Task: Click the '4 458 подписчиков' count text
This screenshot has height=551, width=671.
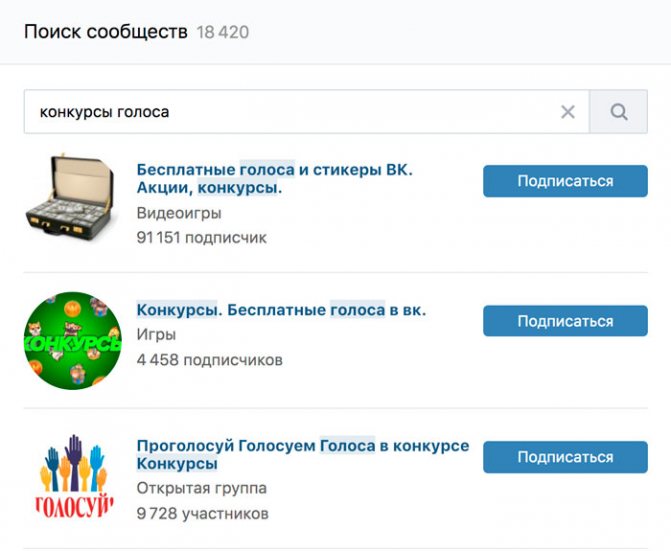Action: [x=210, y=360]
